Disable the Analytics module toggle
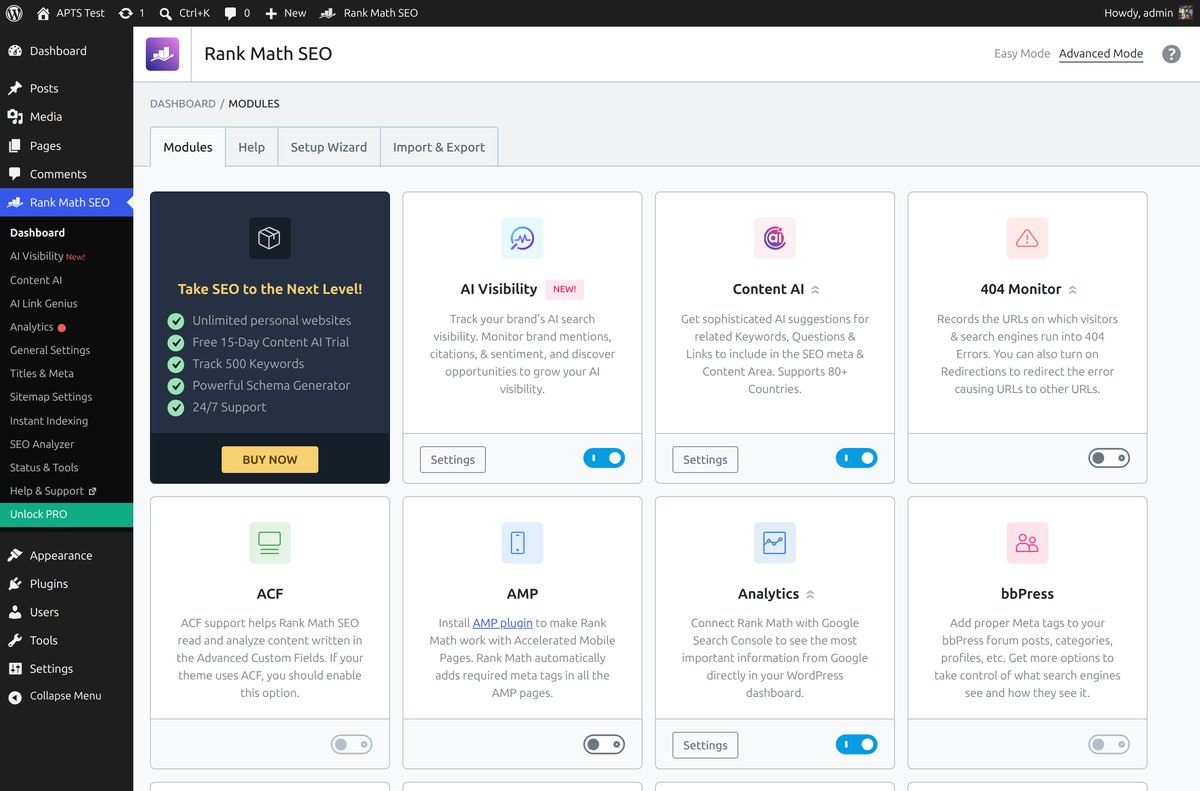Image resolution: width=1200 pixels, height=791 pixels. point(856,745)
